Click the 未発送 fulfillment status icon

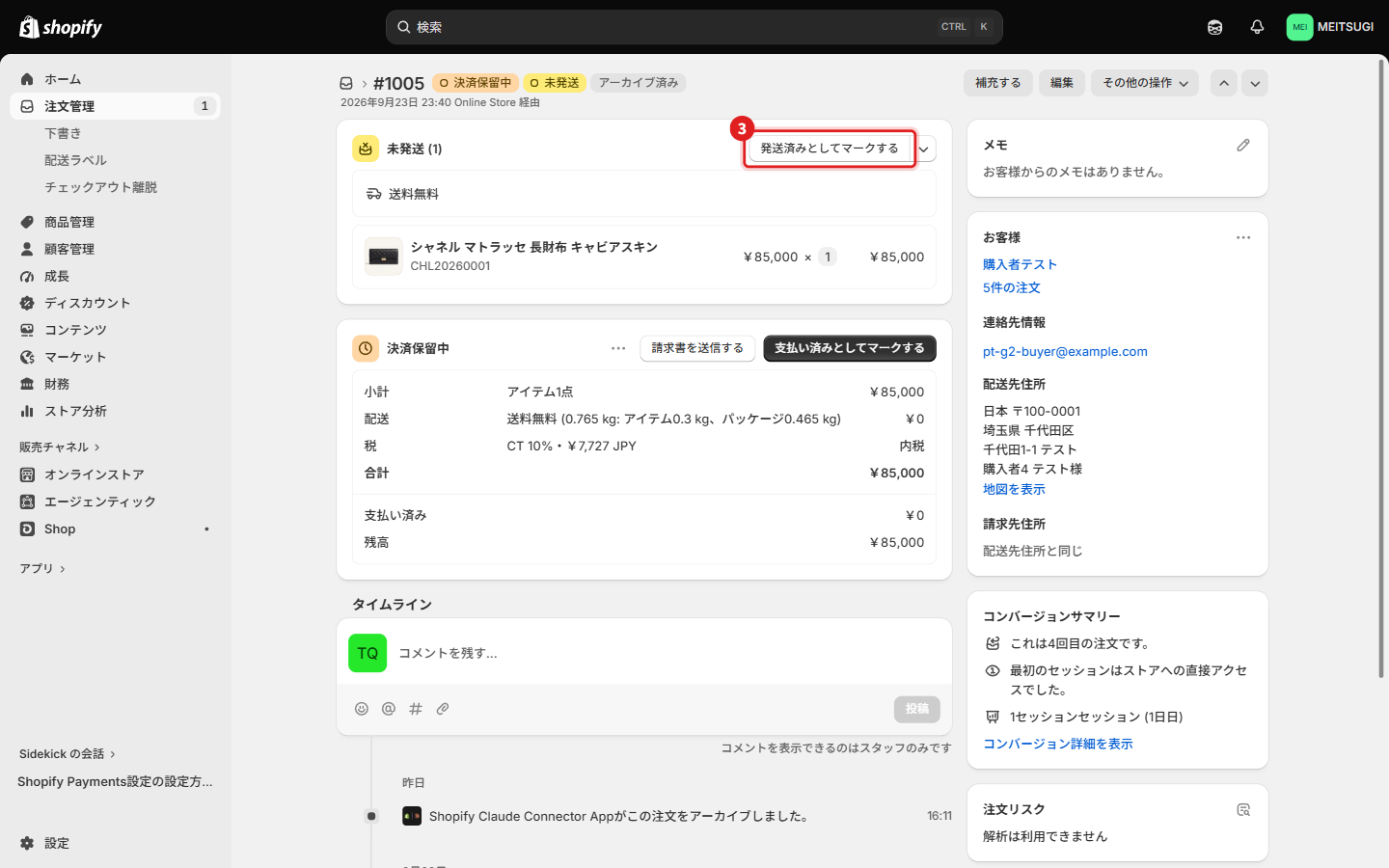click(366, 149)
